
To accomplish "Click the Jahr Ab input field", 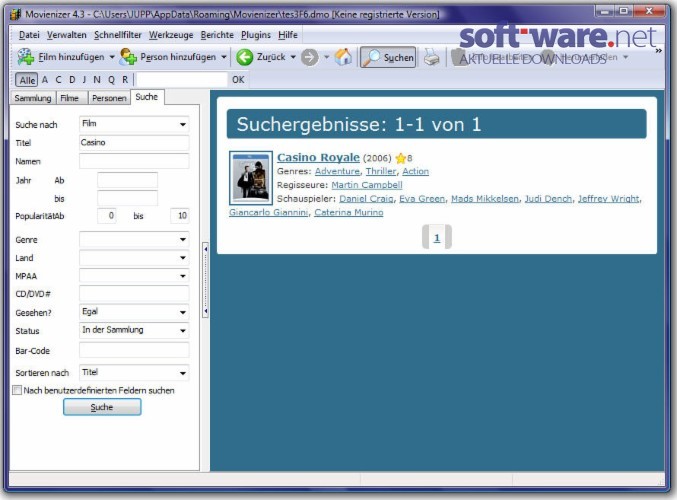I will click(127, 180).
